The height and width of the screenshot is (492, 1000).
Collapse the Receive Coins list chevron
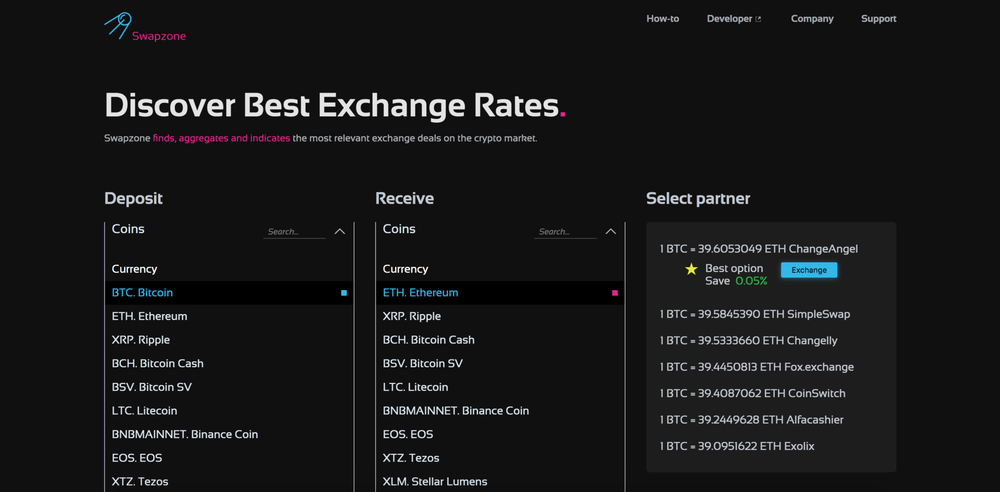pos(611,231)
